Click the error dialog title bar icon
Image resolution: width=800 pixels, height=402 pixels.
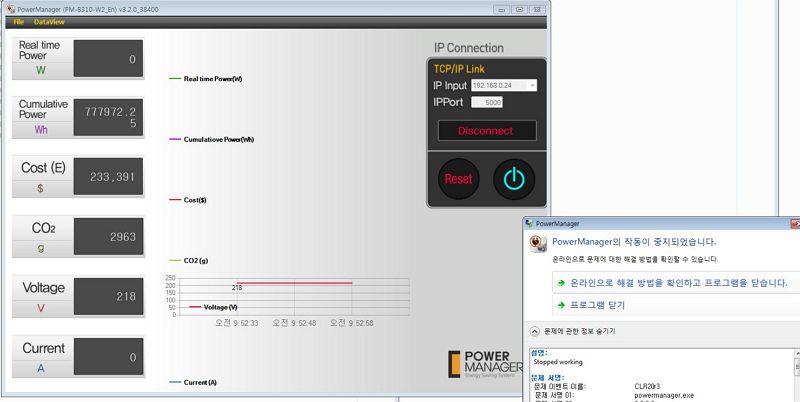pyautogui.click(x=530, y=224)
